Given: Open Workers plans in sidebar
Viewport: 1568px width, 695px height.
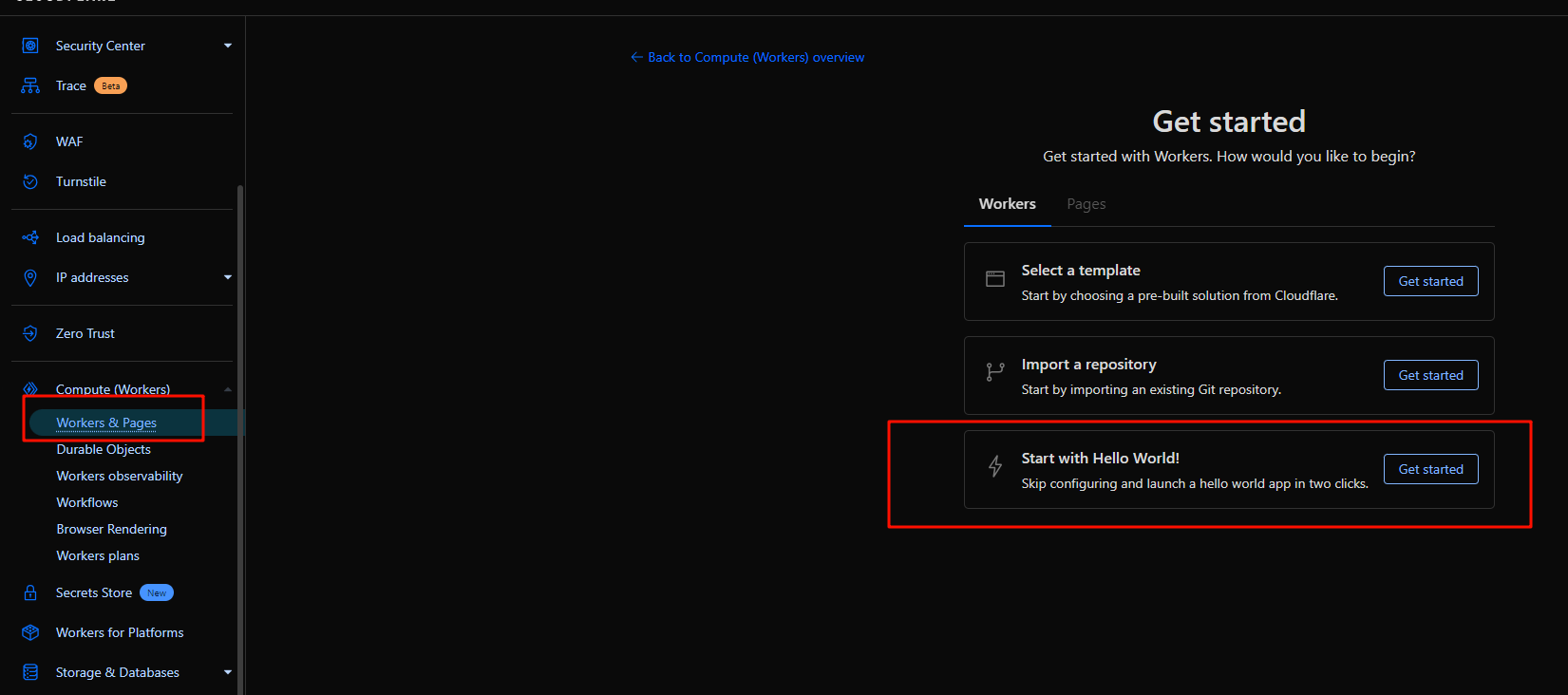Looking at the screenshot, I should [x=98, y=555].
